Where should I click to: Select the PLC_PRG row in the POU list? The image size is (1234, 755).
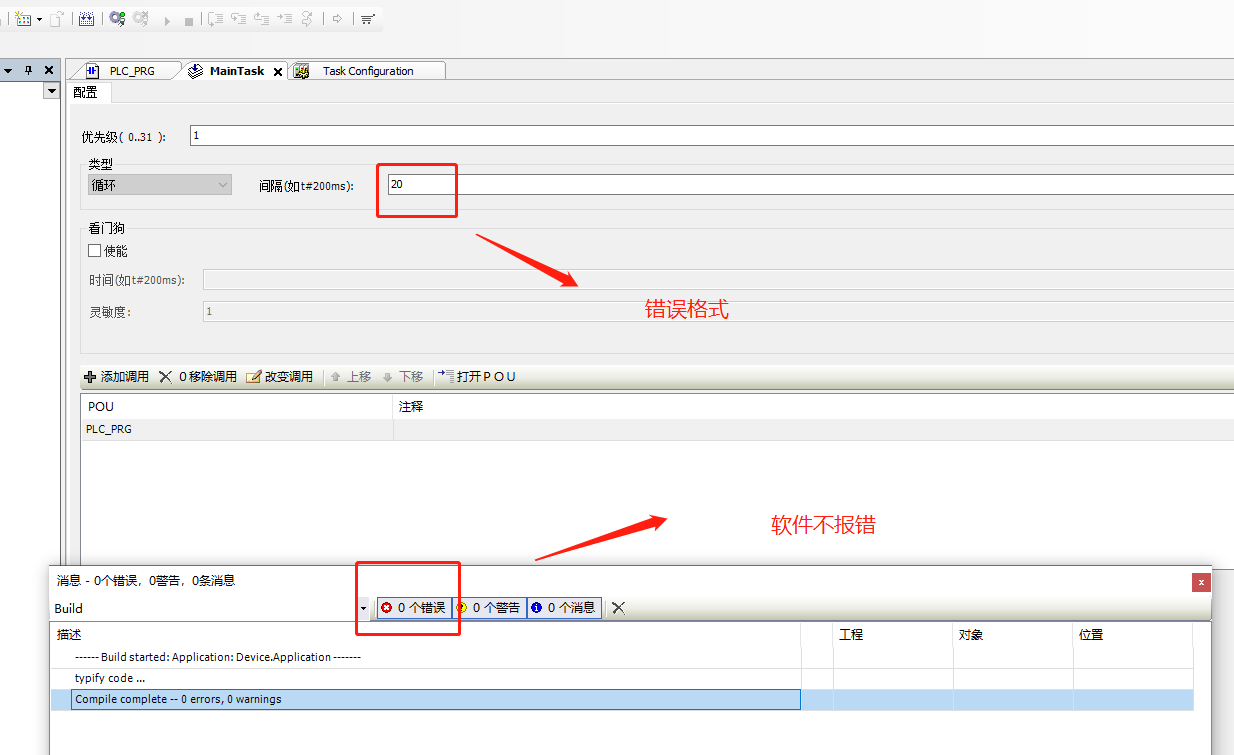657,429
